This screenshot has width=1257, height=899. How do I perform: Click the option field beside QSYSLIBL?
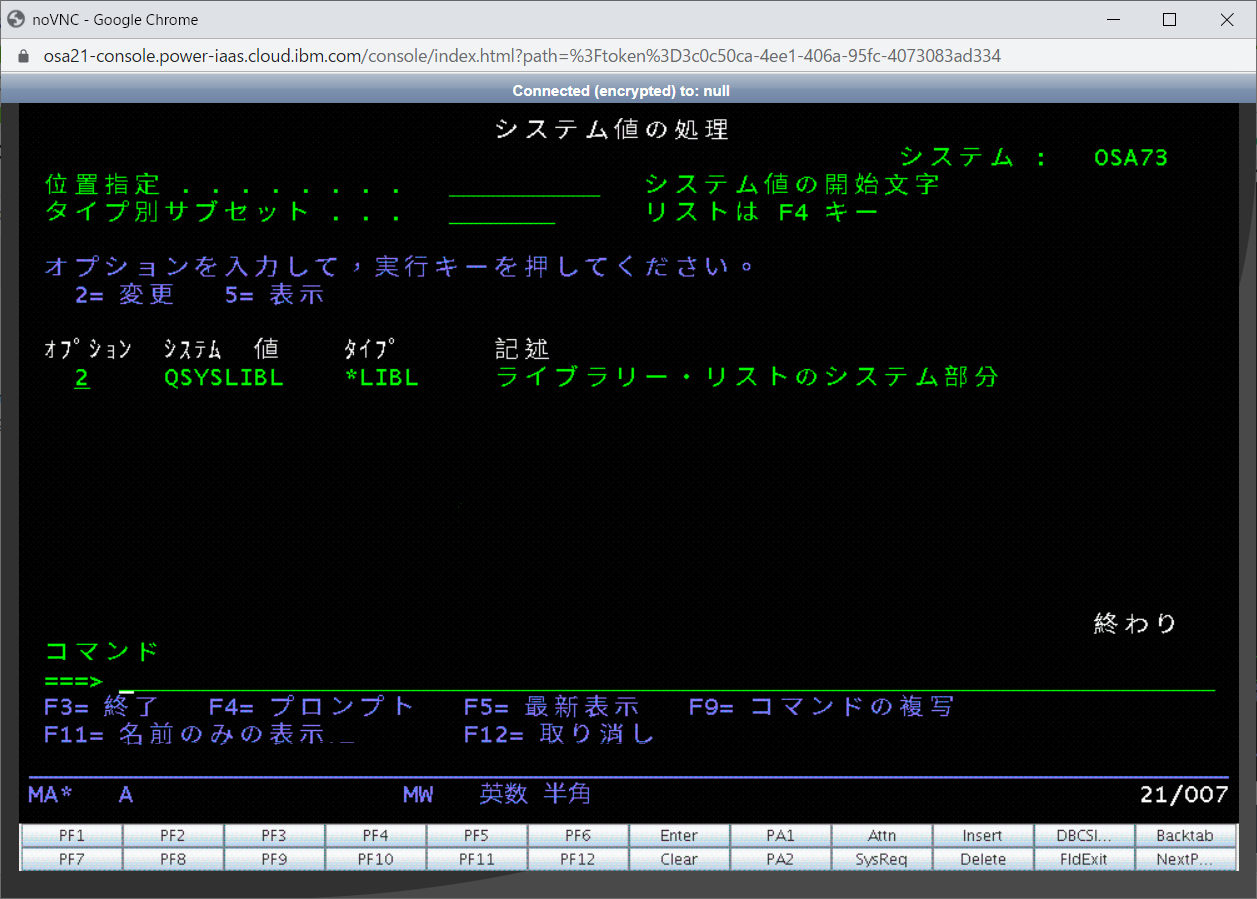[82, 378]
